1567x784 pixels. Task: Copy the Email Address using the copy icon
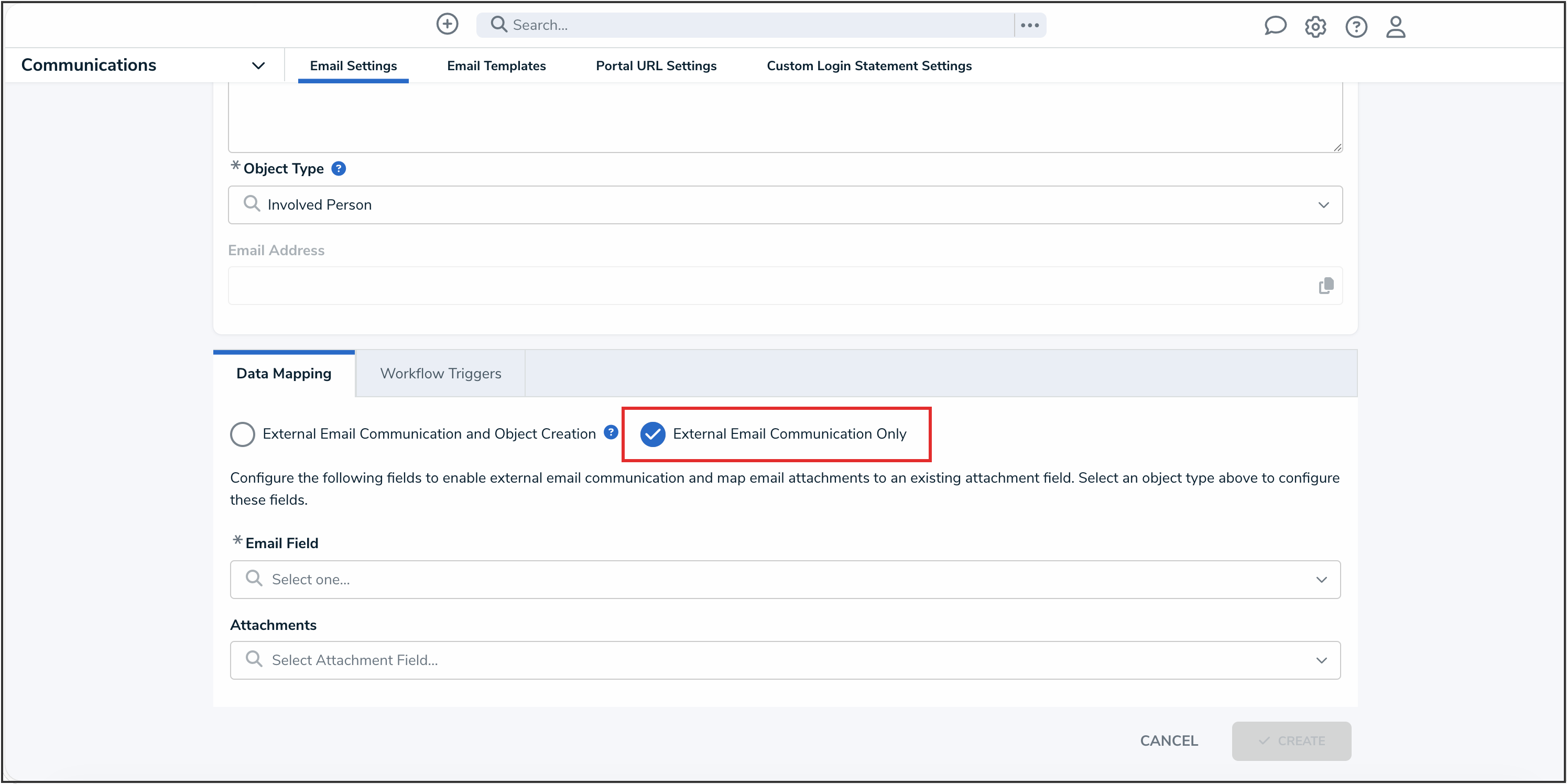[1326, 285]
